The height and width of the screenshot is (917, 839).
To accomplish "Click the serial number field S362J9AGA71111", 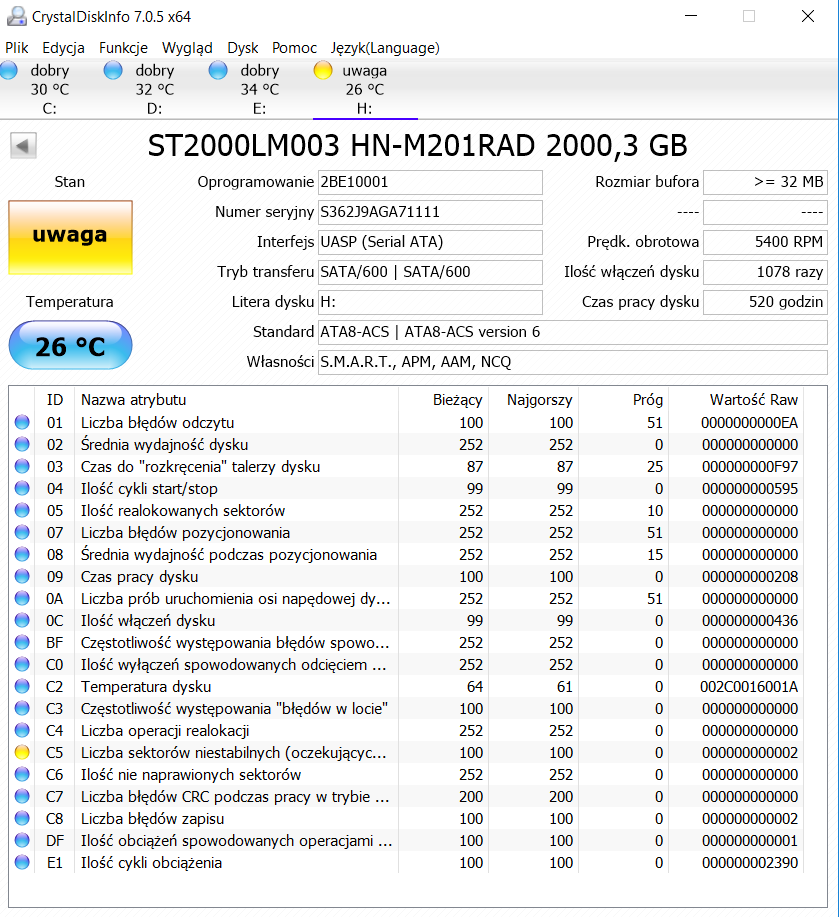I will click(x=430, y=212).
